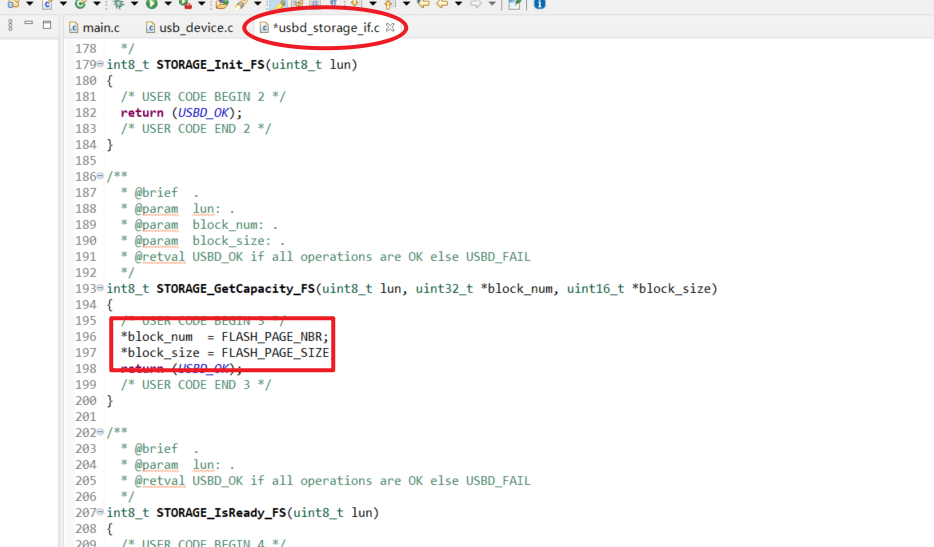Collapse the STORAGE_Init_FS function at line 179
This screenshot has width=934, height=547.
point(101,64)
